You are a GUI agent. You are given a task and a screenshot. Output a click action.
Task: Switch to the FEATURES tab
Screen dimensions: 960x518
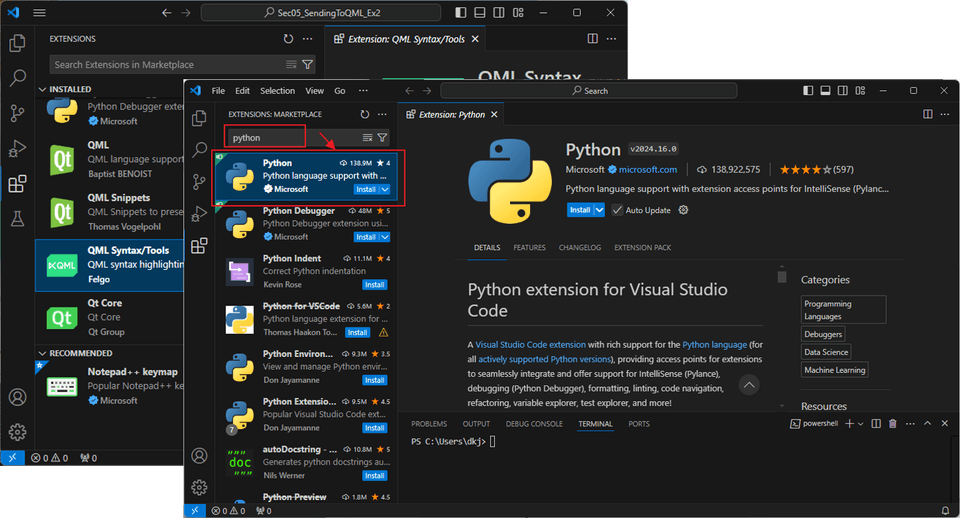point(529,247)
